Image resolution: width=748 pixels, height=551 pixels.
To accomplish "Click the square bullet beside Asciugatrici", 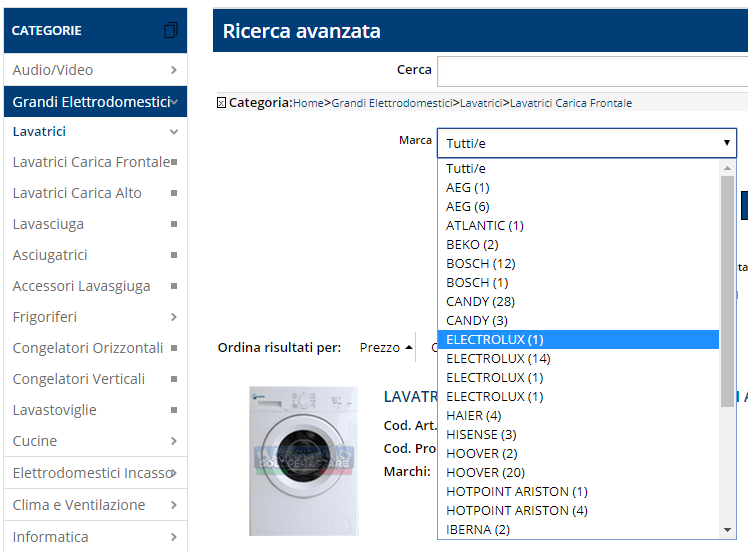I will point(174,255).
